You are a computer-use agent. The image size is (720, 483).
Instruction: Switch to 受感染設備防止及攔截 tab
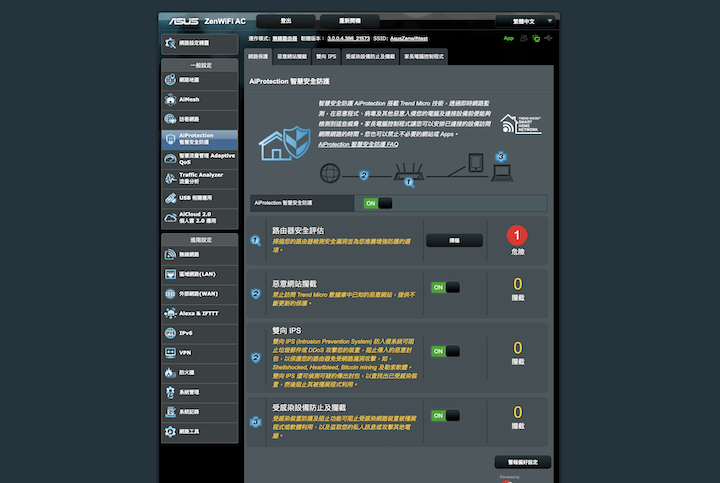(x=370, y=56)
